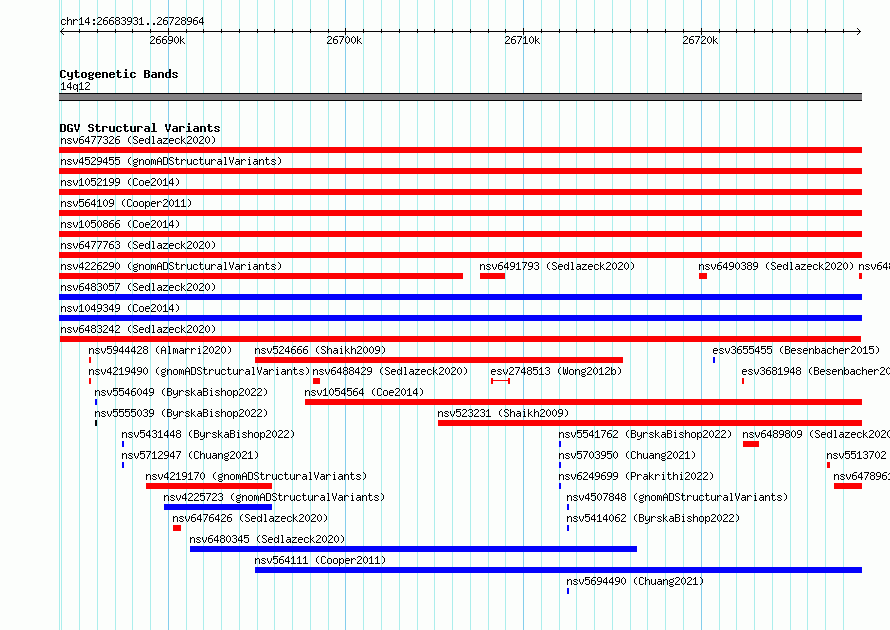Image resolution: width=890 pixels, height=630 pixels.
Task: Select the red bar under nsv1054564
Action: click(583, 402)
